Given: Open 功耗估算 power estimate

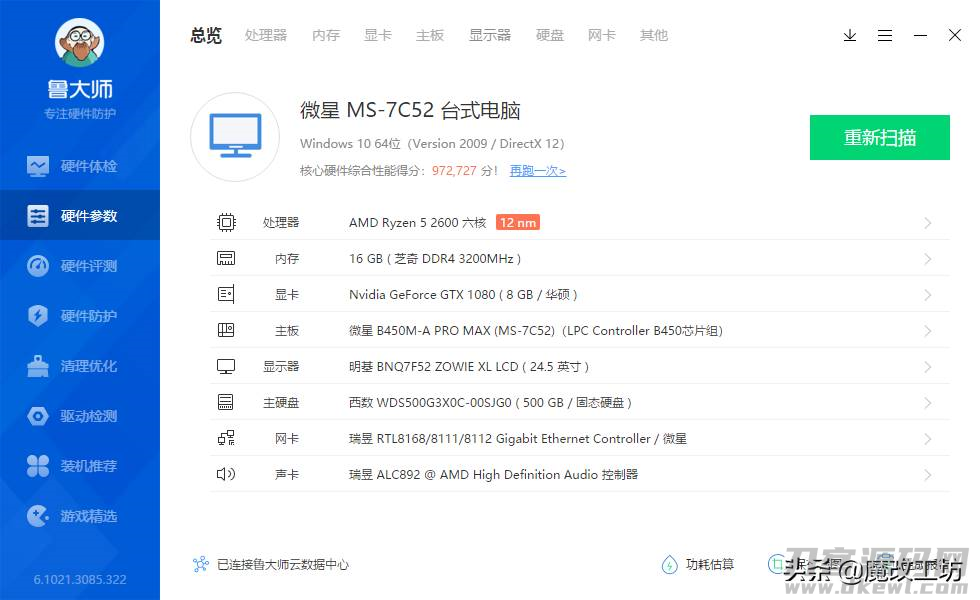Looking at the screenshot, I should click(x=698, y=564).
